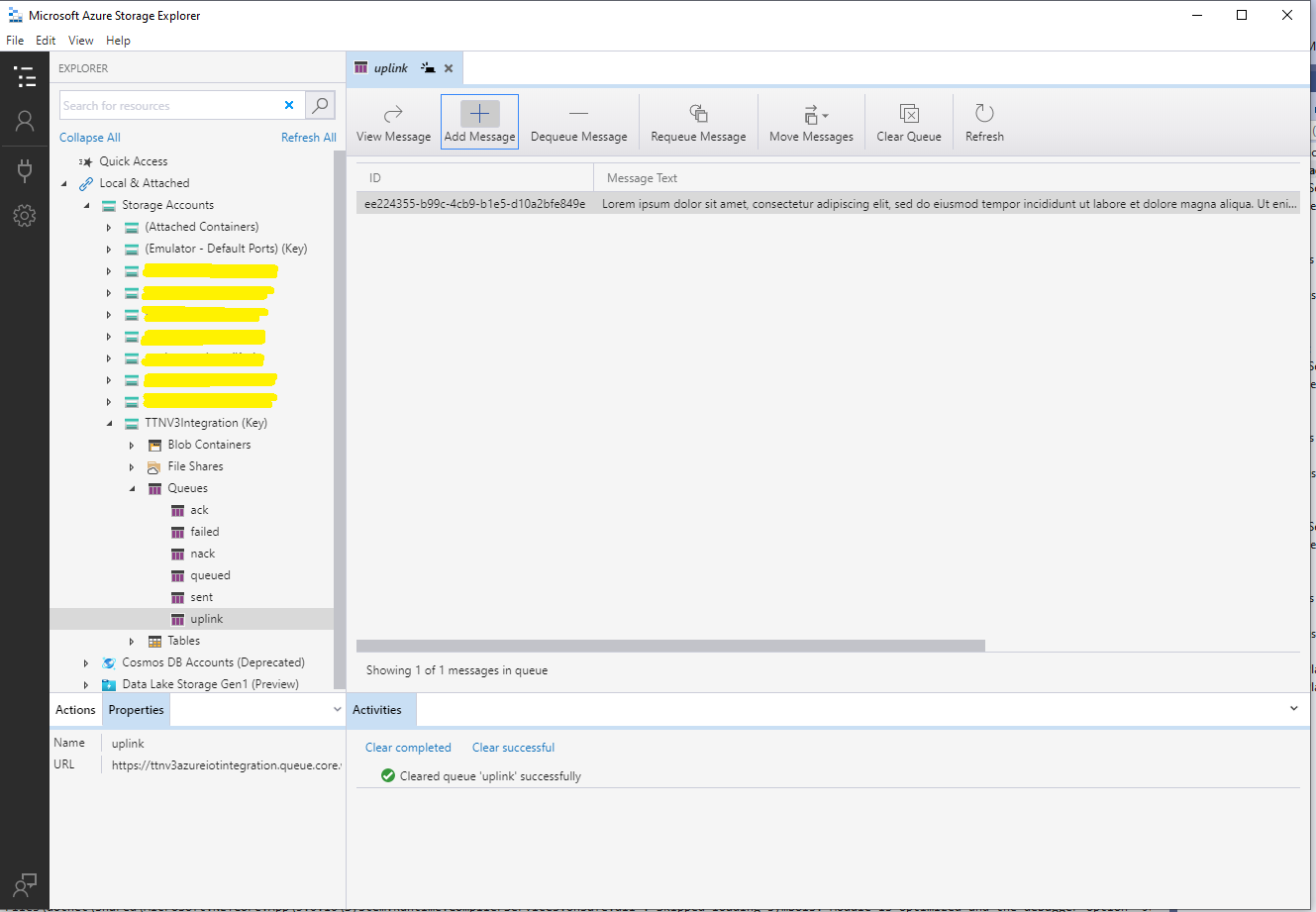Click the Requeue Message icon
This screenshot has height=912, width=1316.
[x=698, y=113]
